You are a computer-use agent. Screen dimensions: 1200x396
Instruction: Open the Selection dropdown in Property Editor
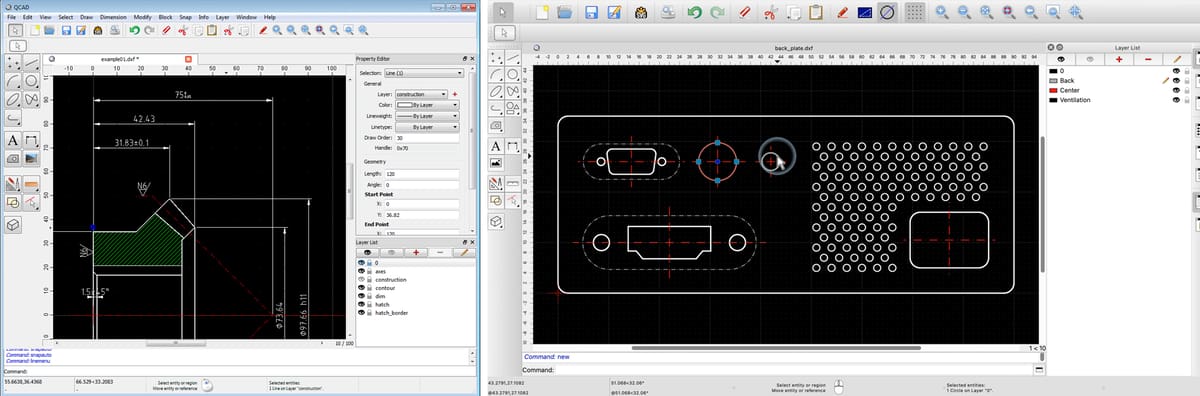pos(423,73)
